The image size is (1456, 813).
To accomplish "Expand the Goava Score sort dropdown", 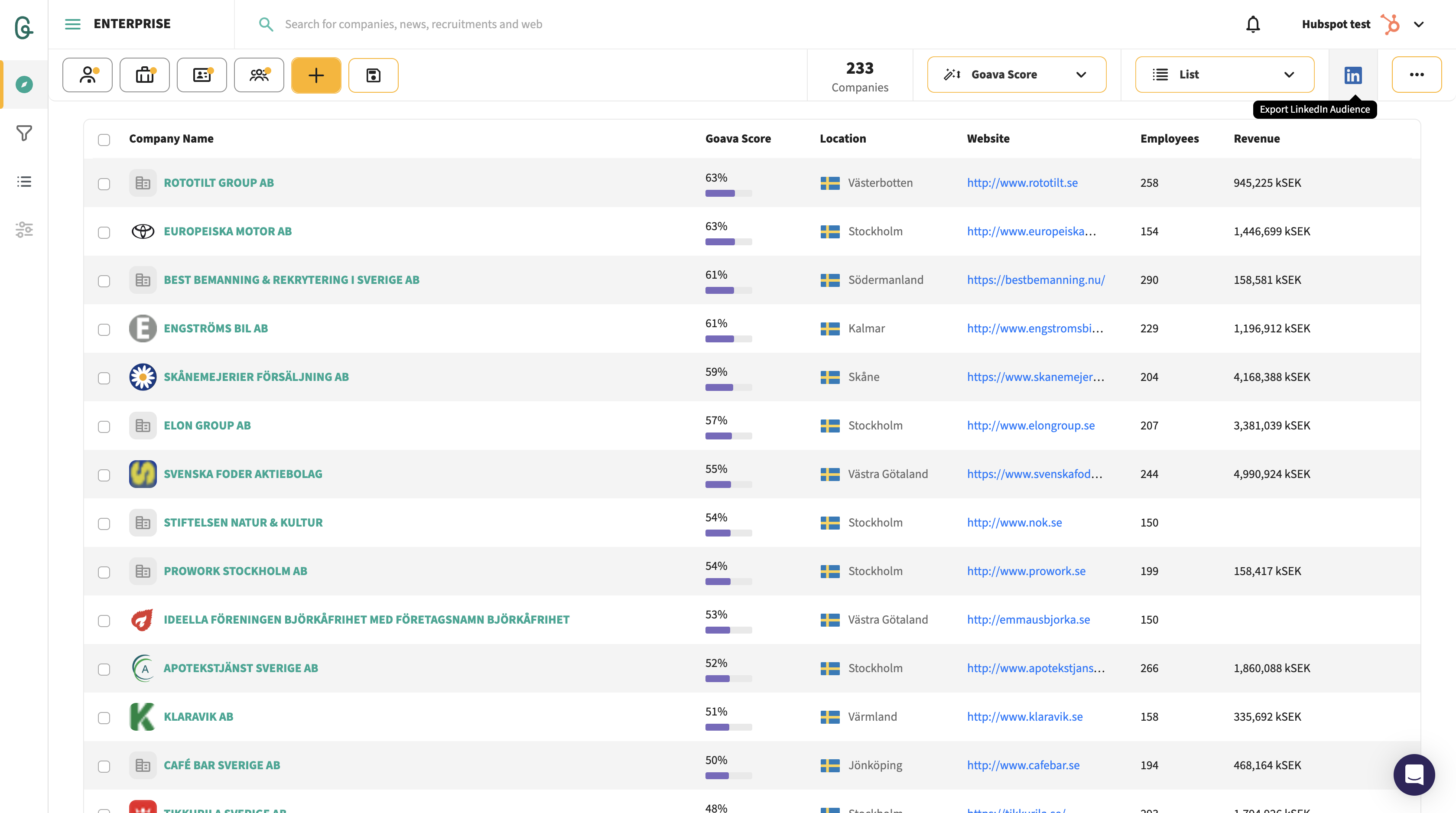I will click(x=1016, y=75).
